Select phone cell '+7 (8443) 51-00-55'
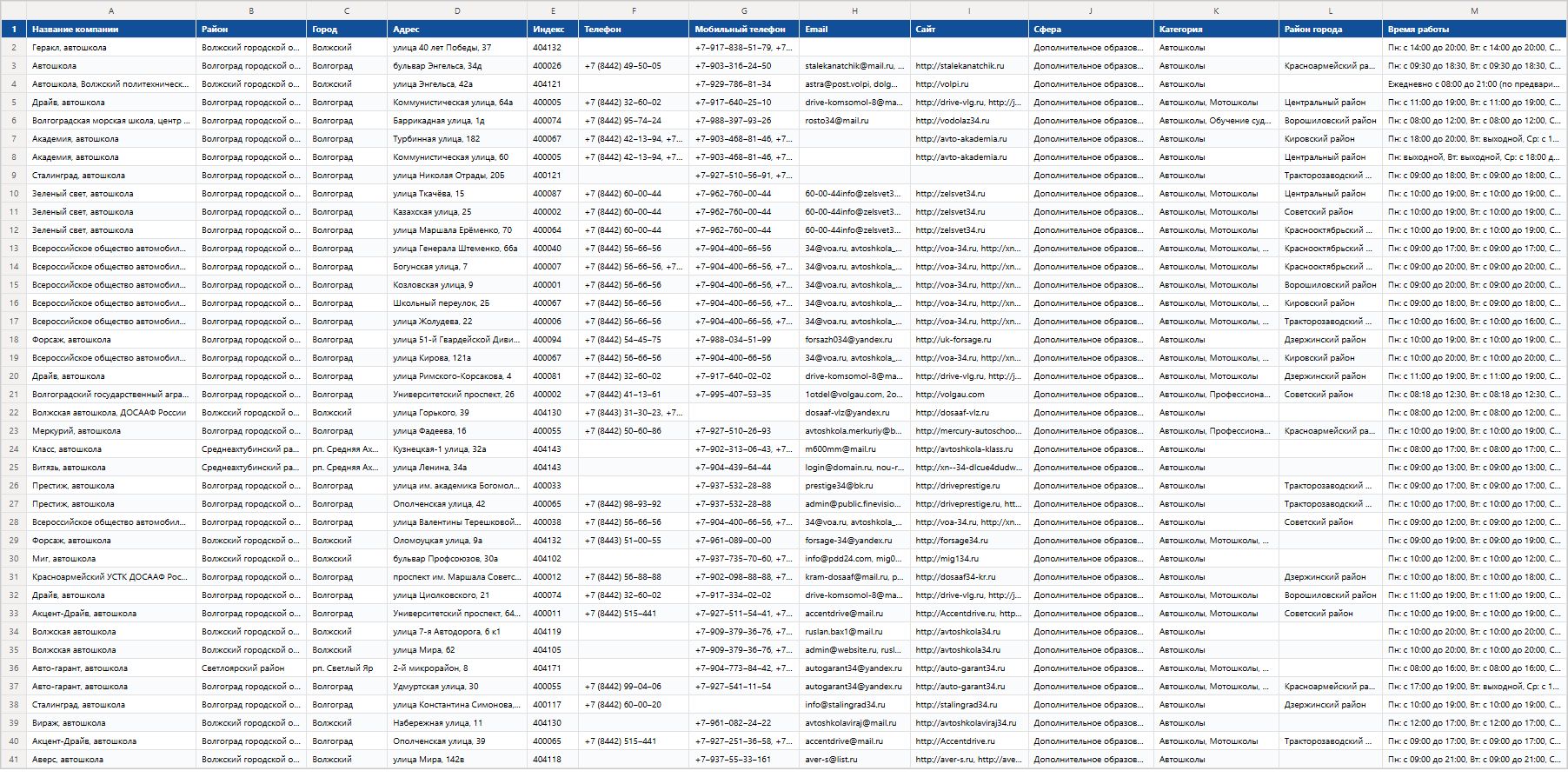Screen dimensions: 1568x784 pos(634,541)
